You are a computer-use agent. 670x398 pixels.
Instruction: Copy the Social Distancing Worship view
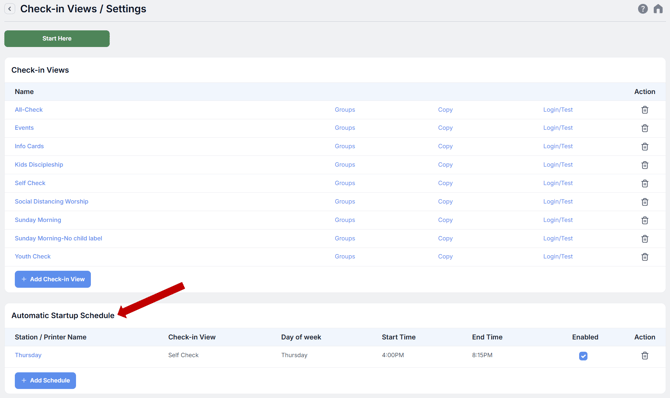445,201
